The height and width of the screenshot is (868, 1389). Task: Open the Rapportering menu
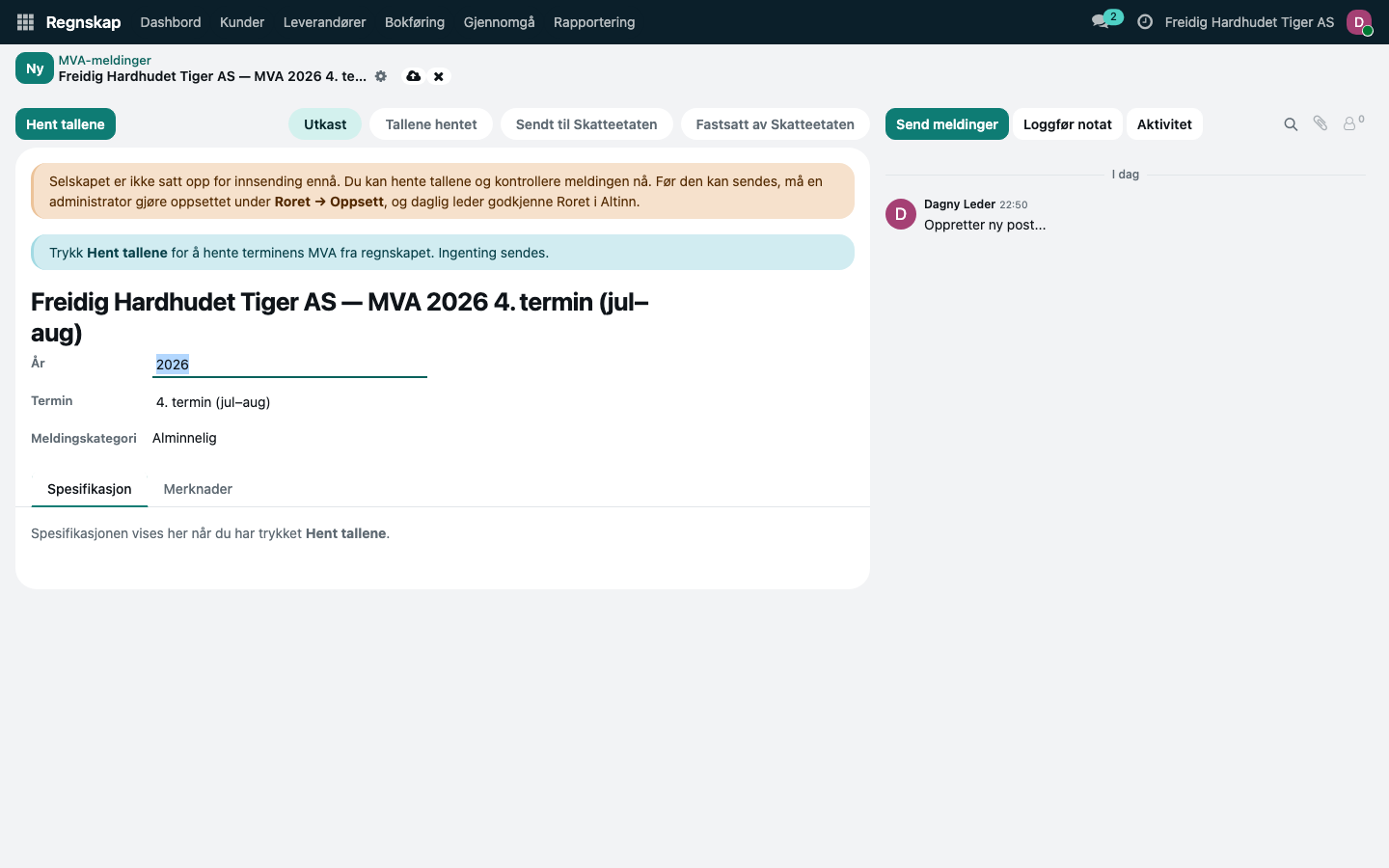click(x=594, y=22)
